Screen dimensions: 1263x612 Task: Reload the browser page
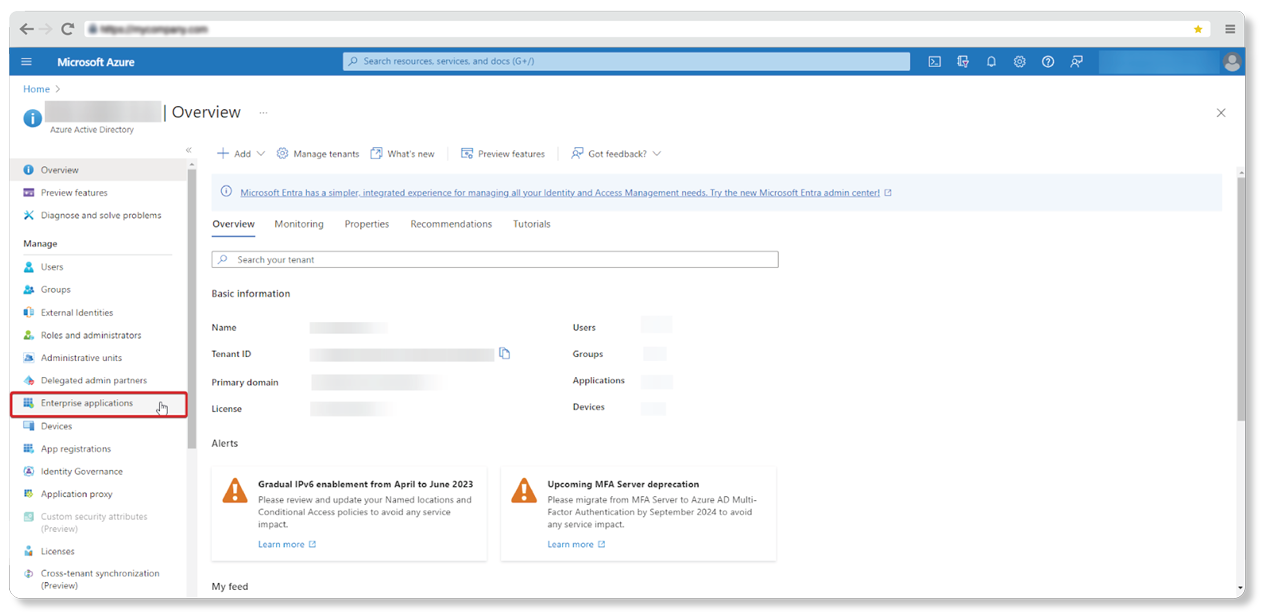pos(68,29)
